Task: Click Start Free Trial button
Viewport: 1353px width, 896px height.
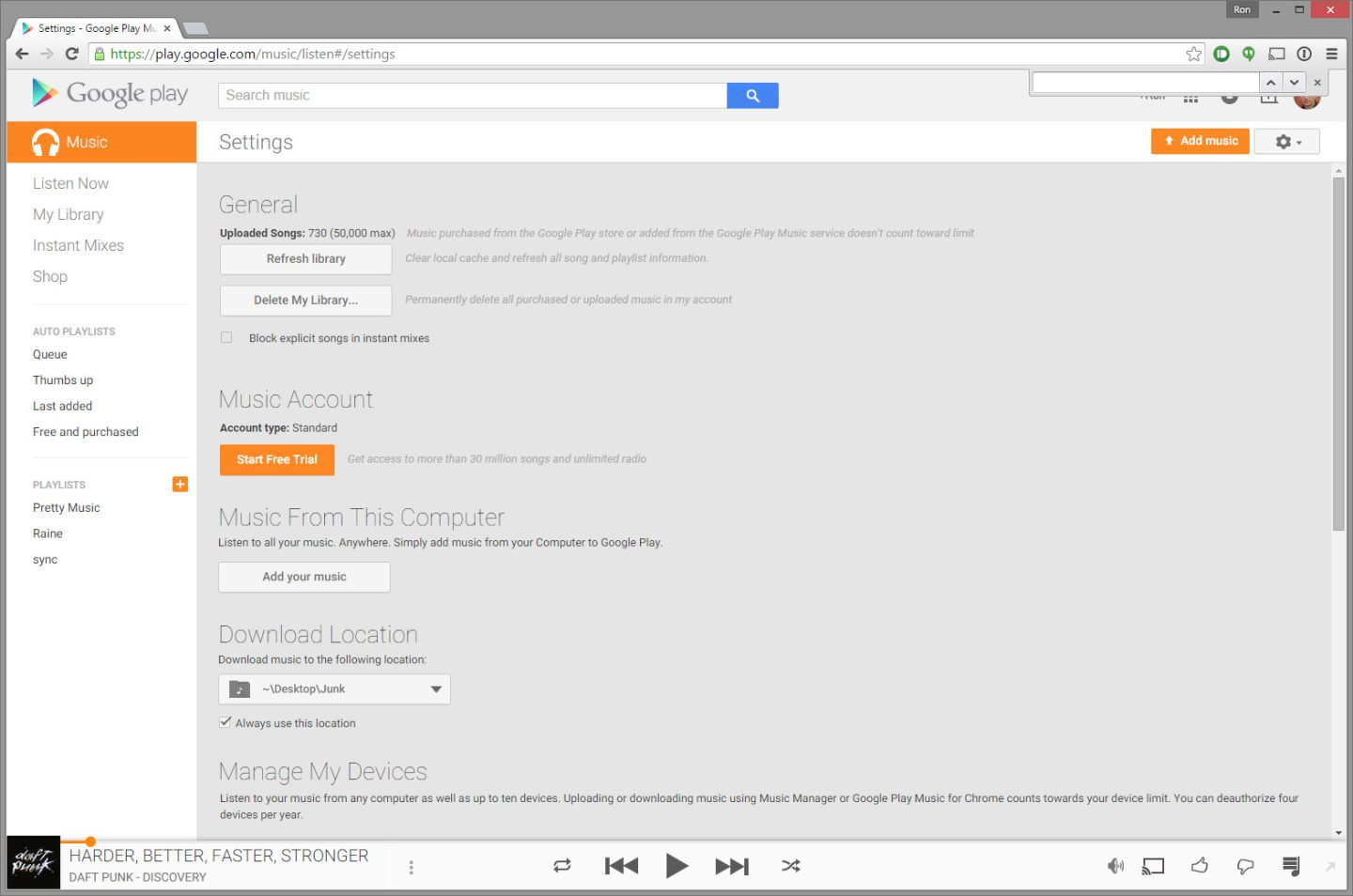Action: pos(277,460)
